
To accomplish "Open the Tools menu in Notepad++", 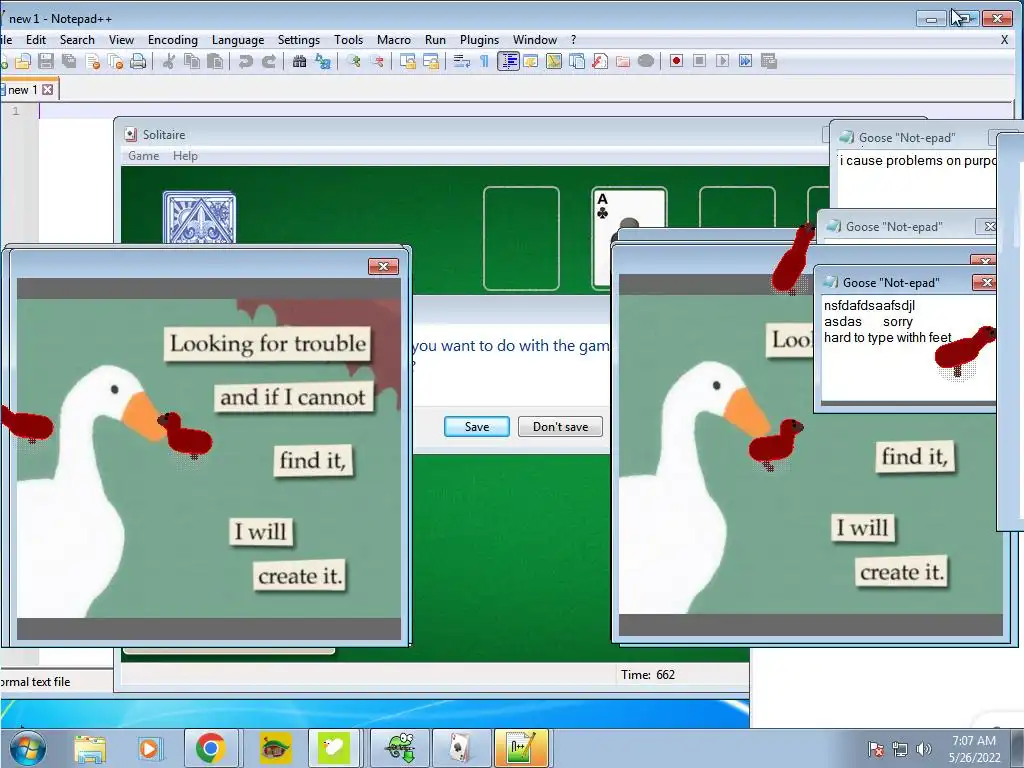I will (348, 40).
